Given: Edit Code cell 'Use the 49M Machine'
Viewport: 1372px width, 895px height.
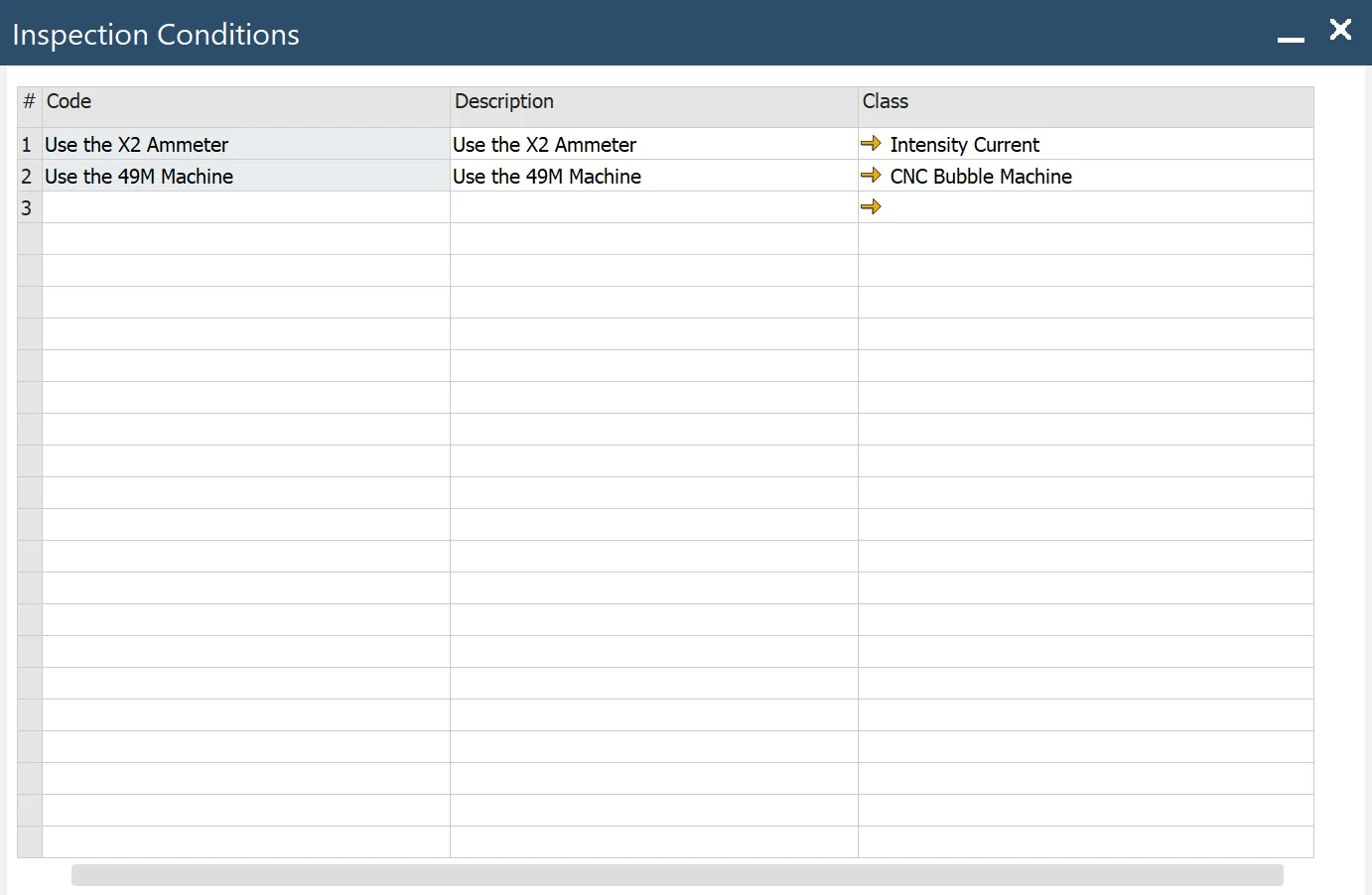Looking at the screenshot, I should coord(245,177).
